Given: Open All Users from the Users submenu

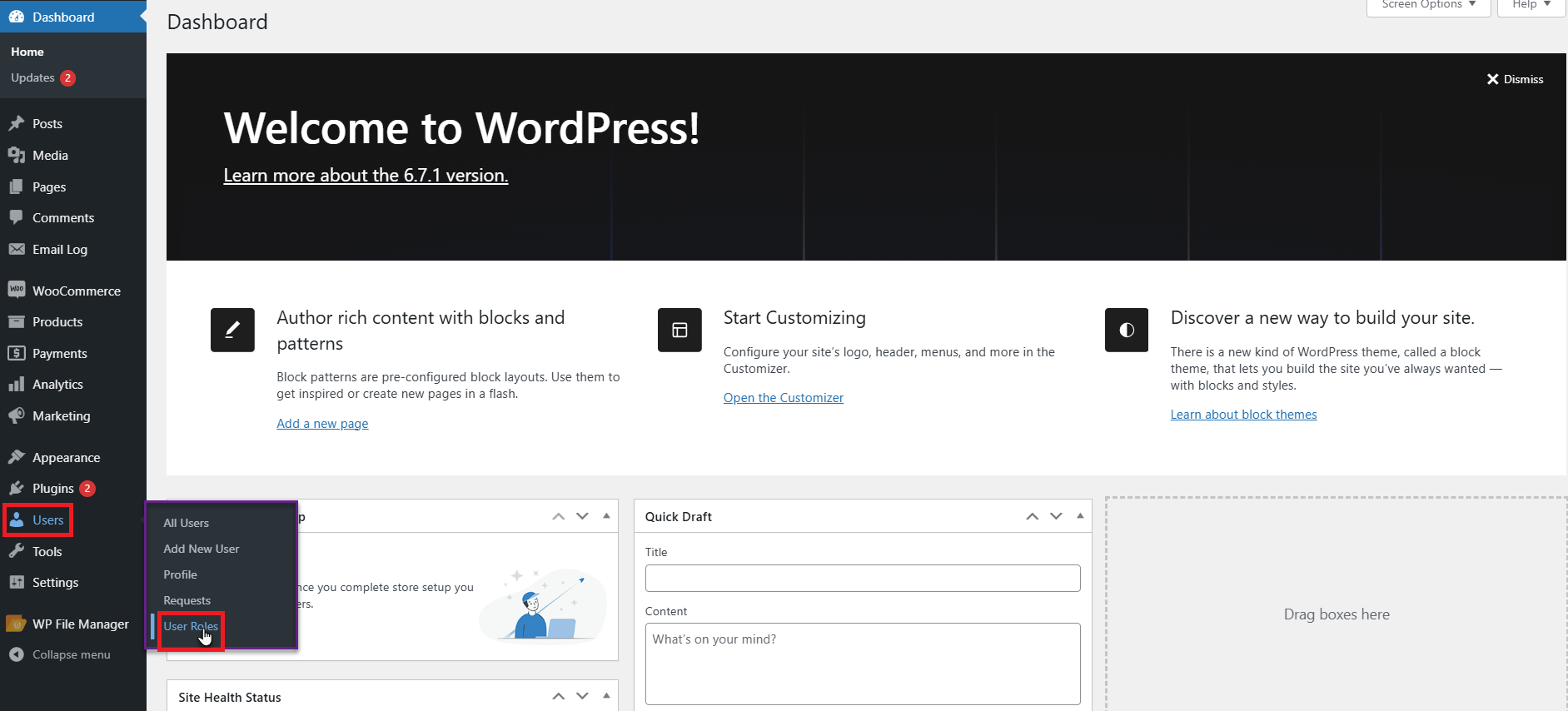Looking at the screenshot, I should [x=187, y=523].
